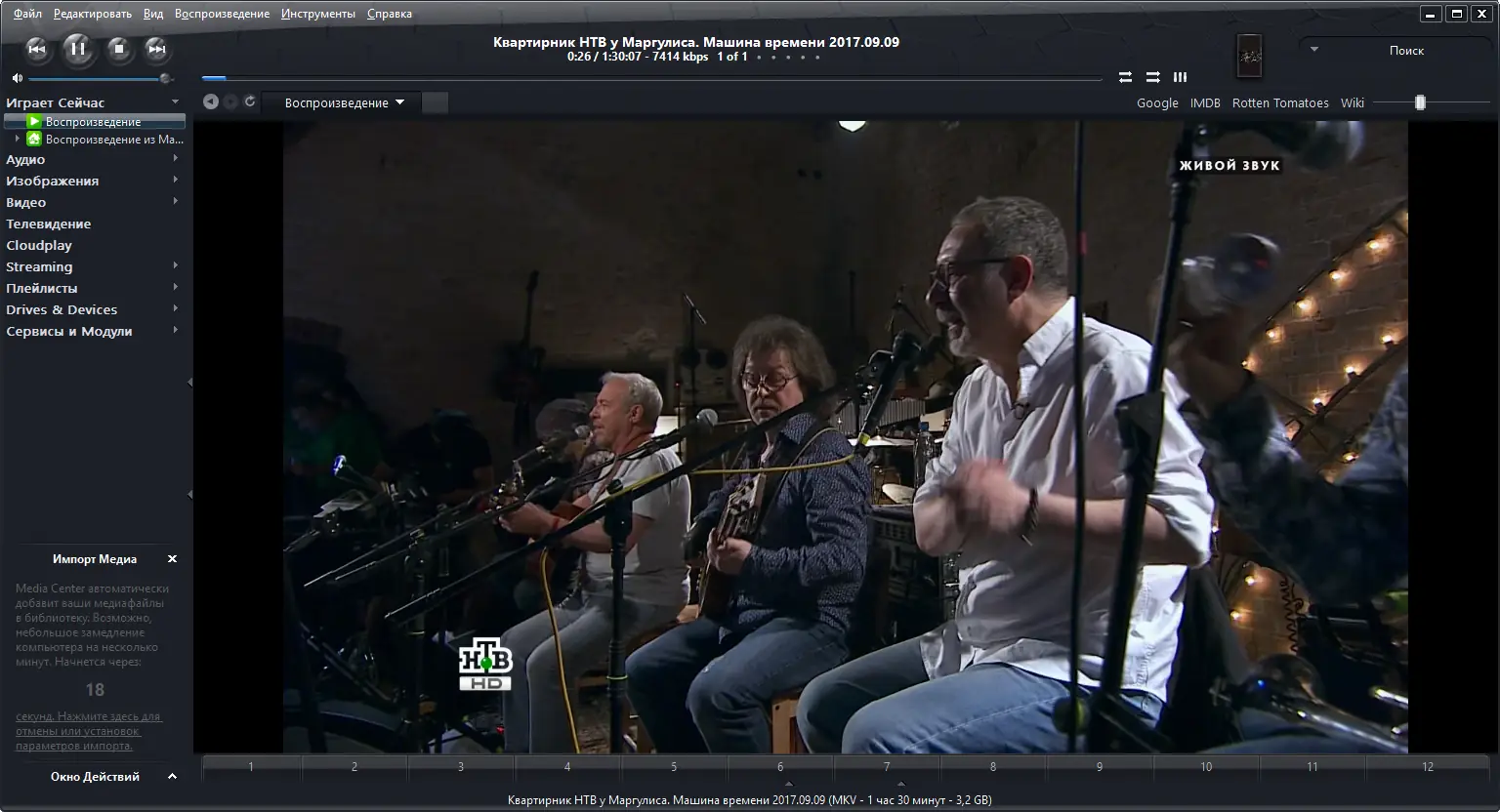Open the Инструменты menu
This screenshot has height=812, width=1500.
coord(318,14)
